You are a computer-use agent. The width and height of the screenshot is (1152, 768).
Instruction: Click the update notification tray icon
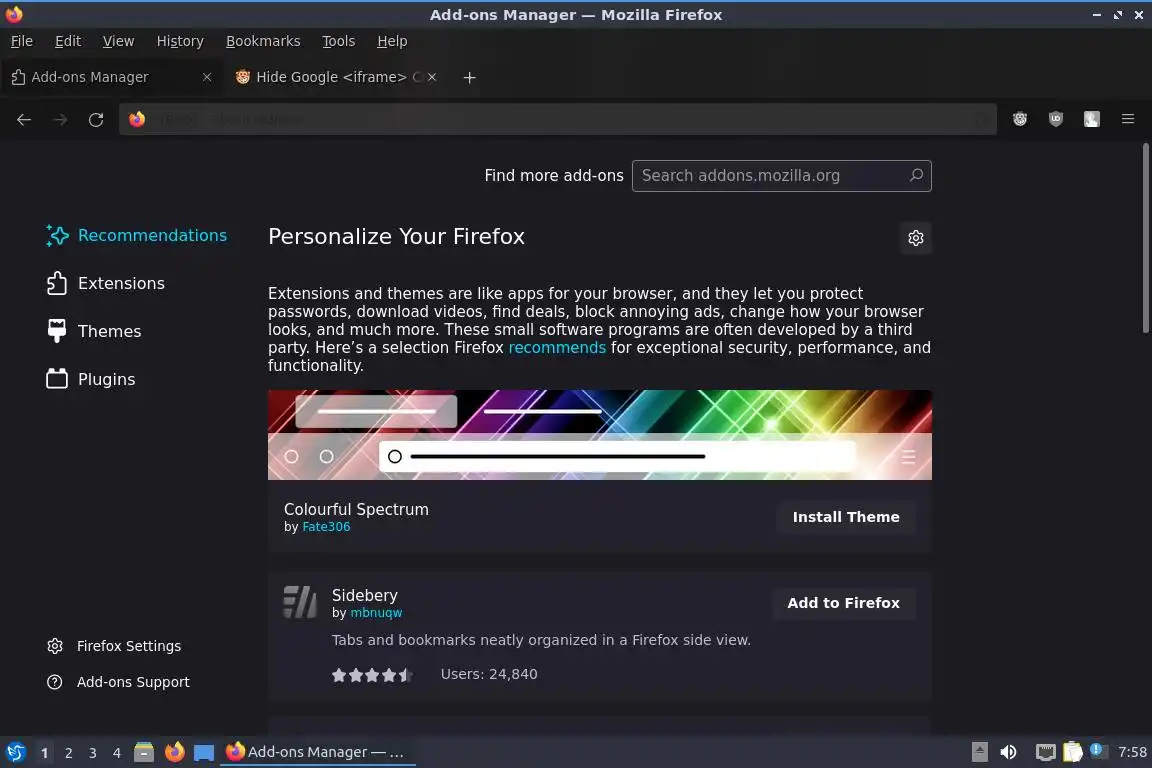1096,750
